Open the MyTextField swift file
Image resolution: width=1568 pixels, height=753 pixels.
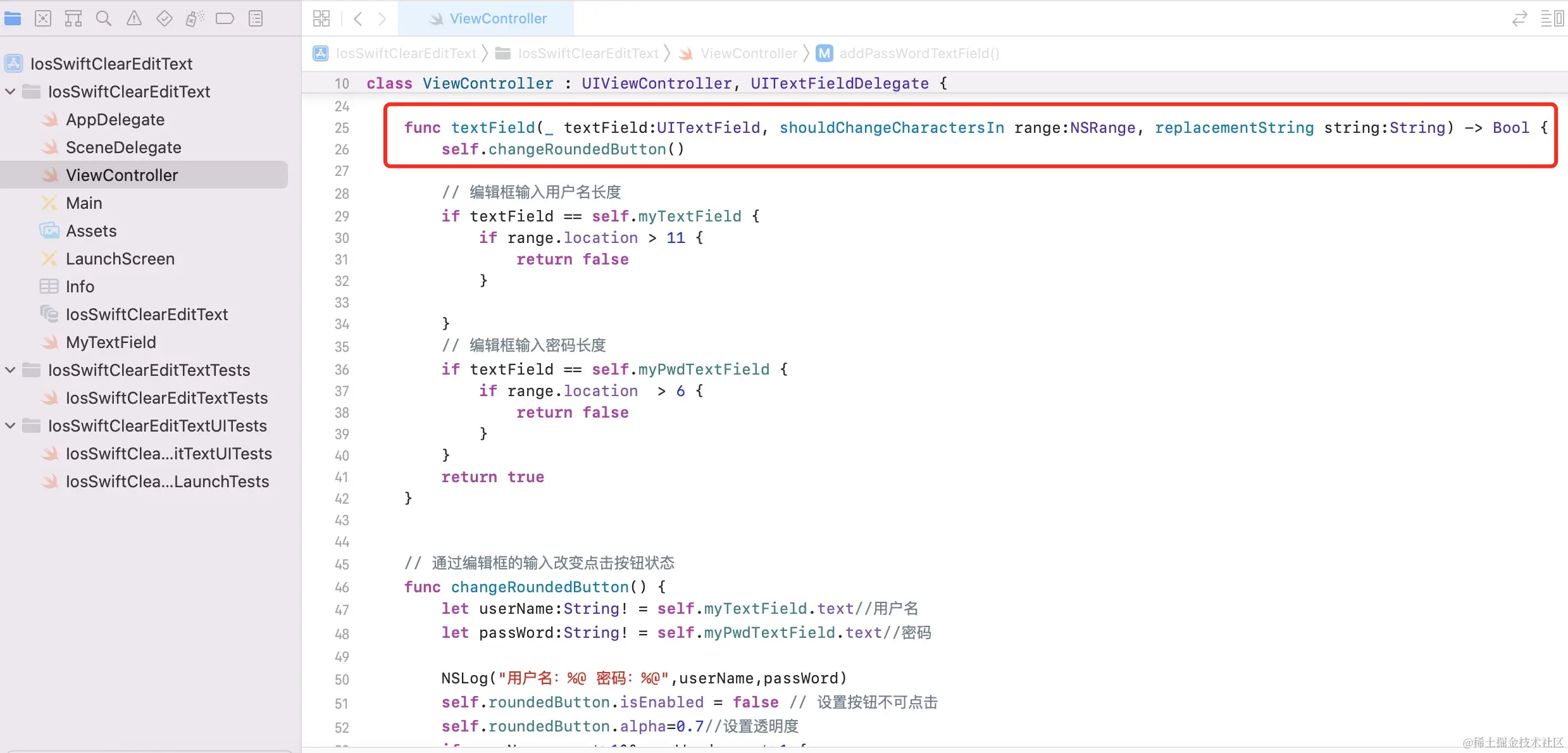point(111,342)
